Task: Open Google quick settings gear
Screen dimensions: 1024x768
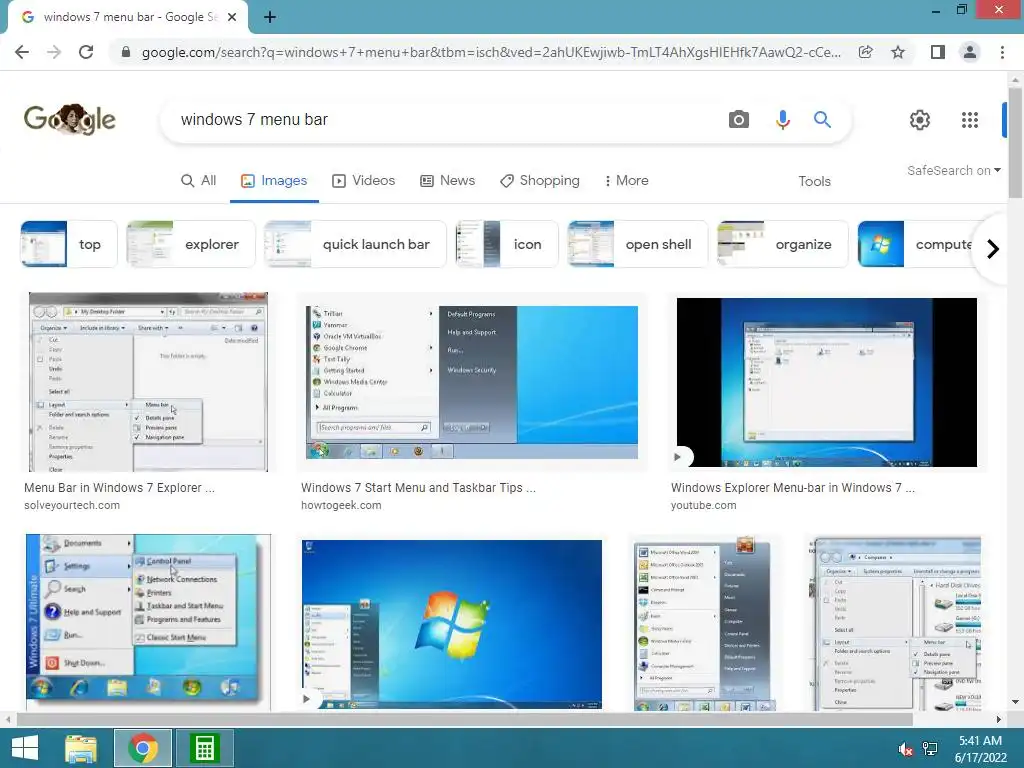Action: (x=920, y=120)
